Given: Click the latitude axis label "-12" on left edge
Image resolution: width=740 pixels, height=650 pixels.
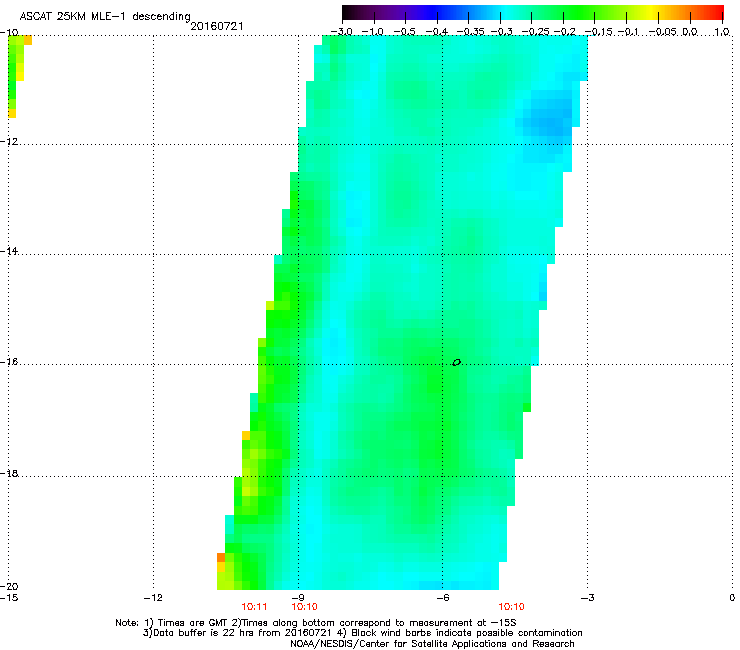Looking at the screenshot, I should coord(10,142).
